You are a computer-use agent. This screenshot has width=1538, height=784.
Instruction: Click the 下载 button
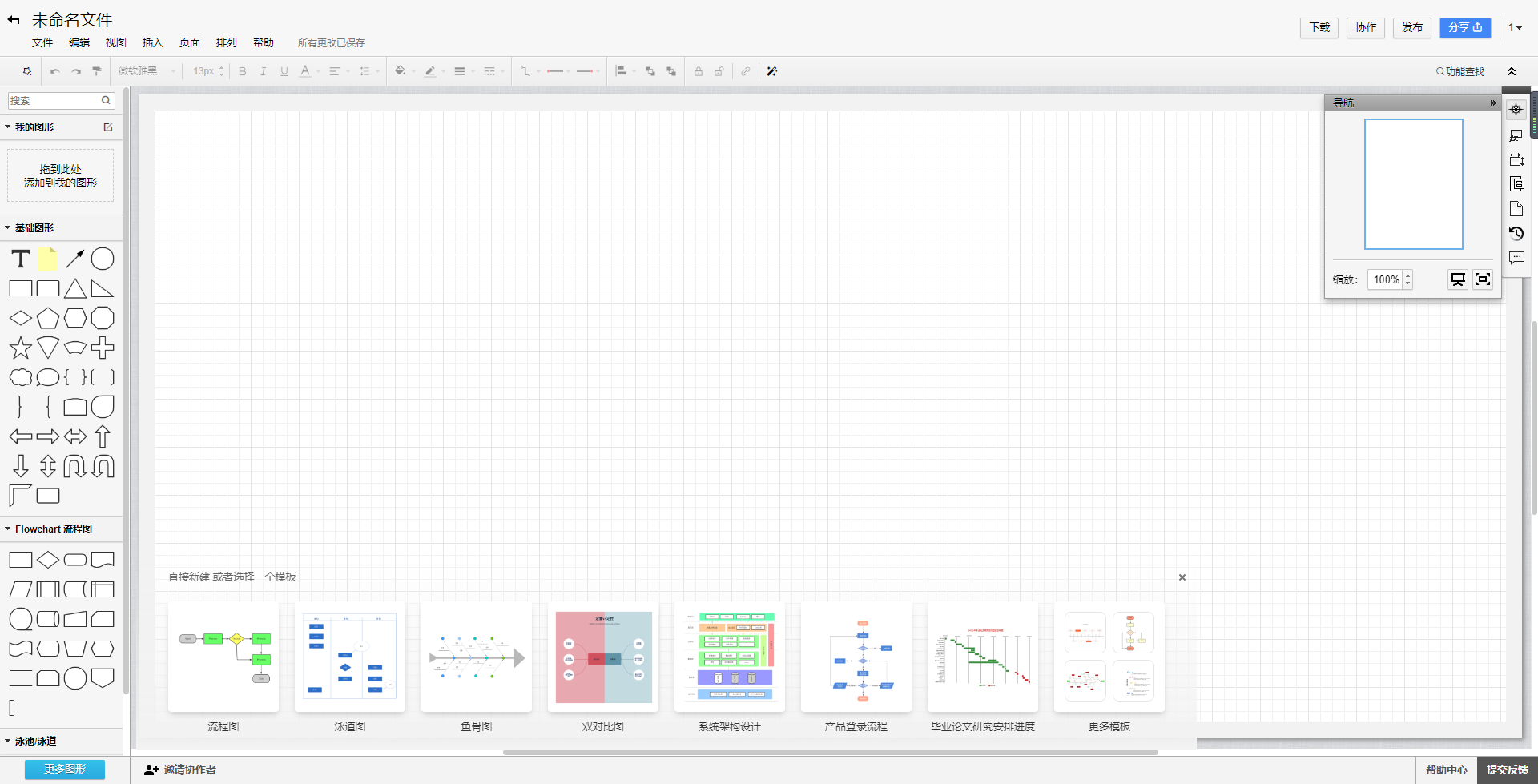(1319, 27)
